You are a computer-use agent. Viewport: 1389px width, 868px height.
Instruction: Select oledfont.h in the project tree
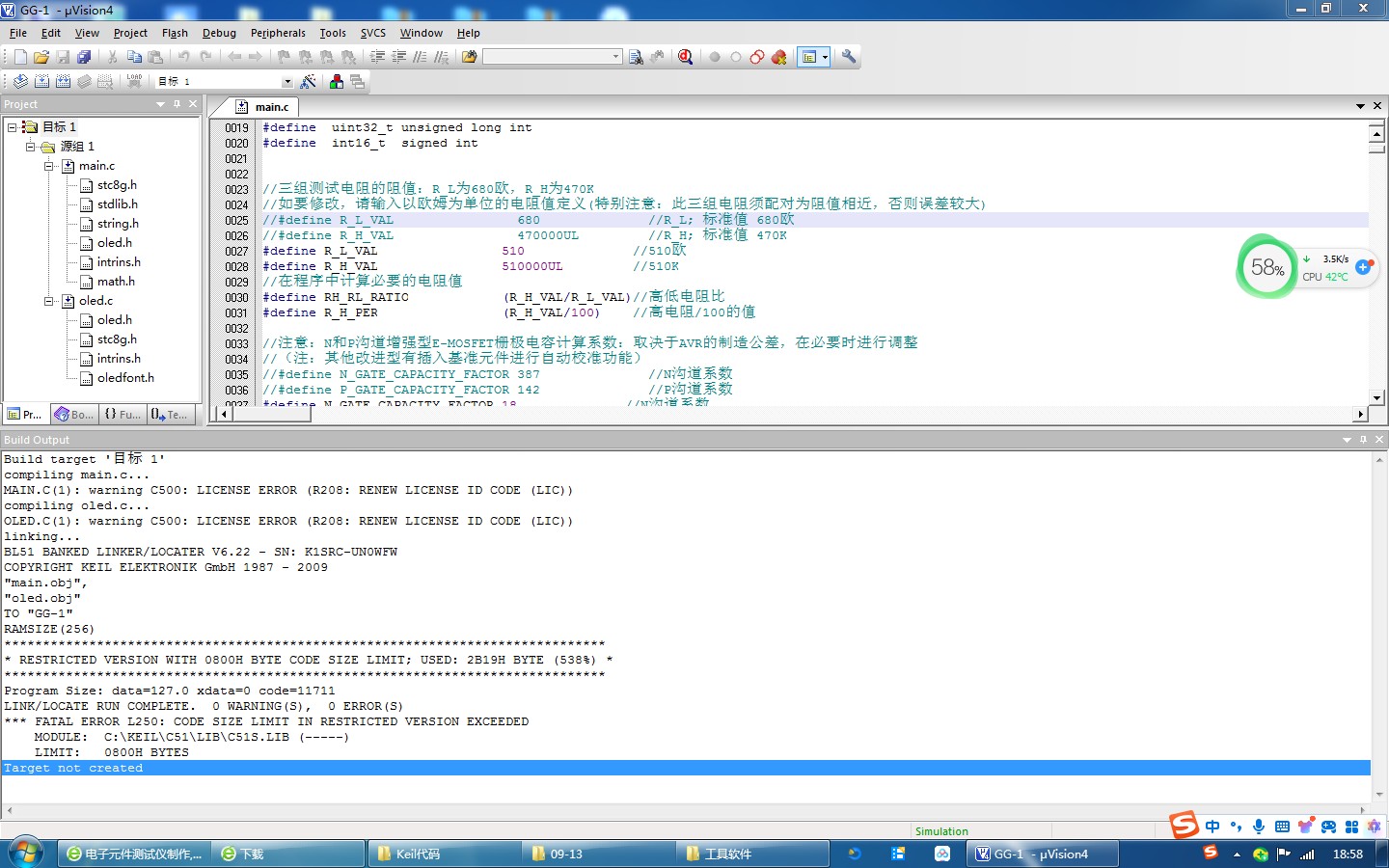125,378
